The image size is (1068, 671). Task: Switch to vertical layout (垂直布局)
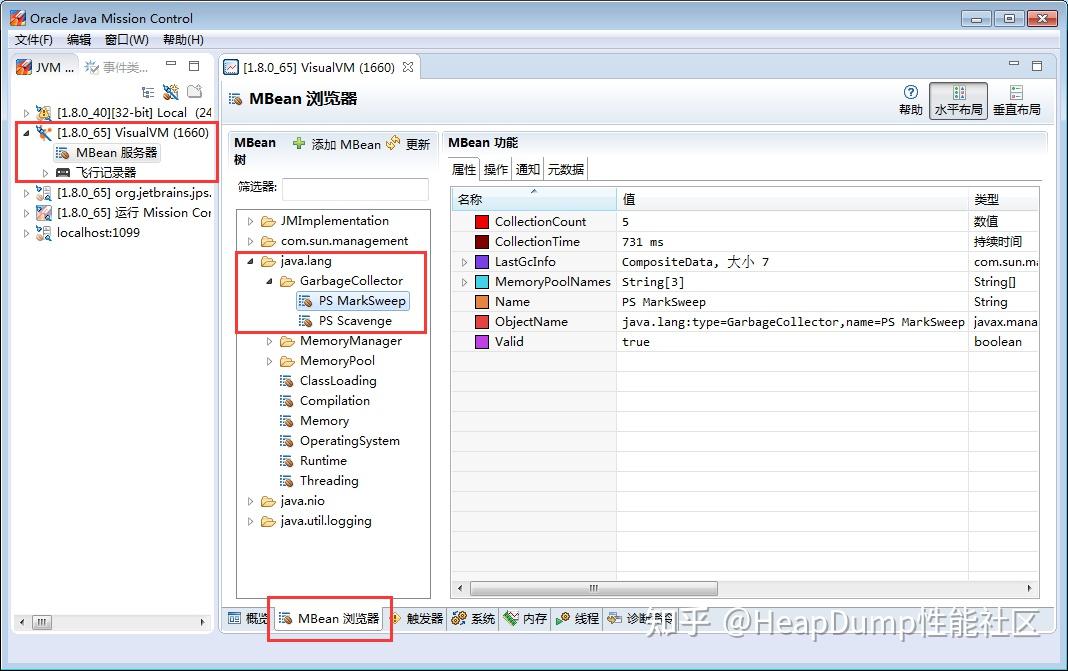pyautogui.click(x=1016, y=100)
